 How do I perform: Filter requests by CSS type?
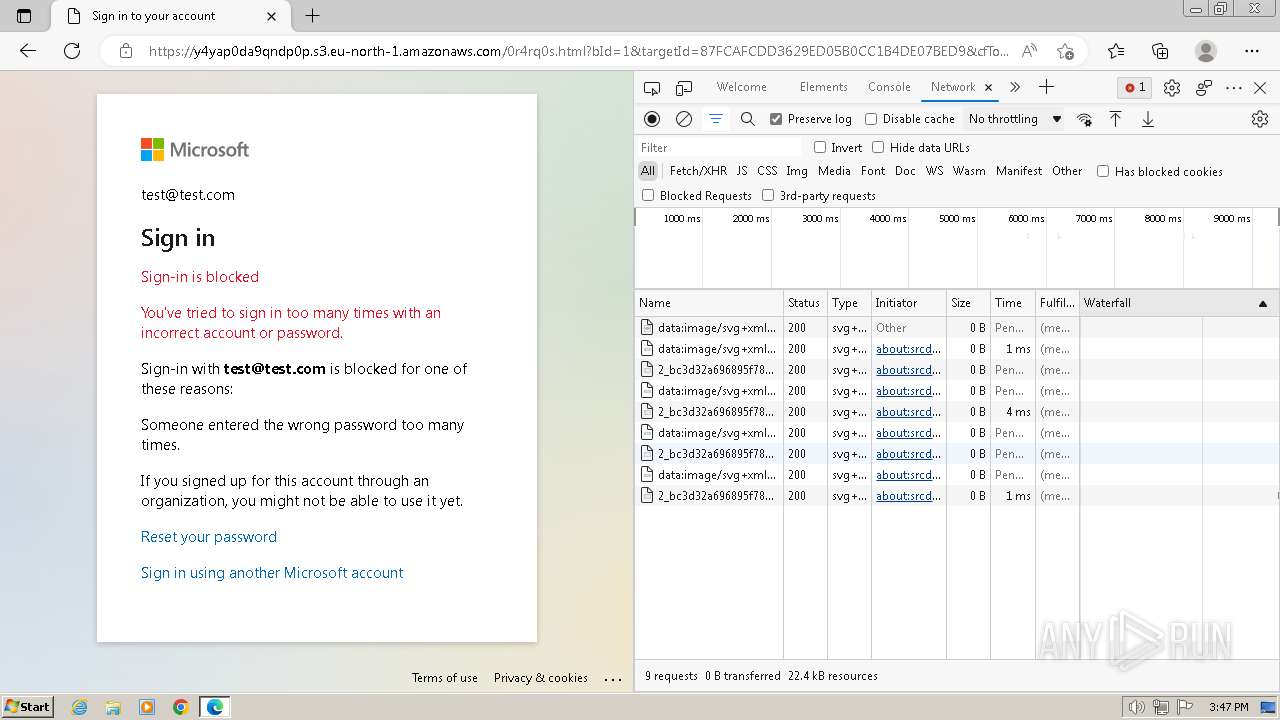coord(767,171)
